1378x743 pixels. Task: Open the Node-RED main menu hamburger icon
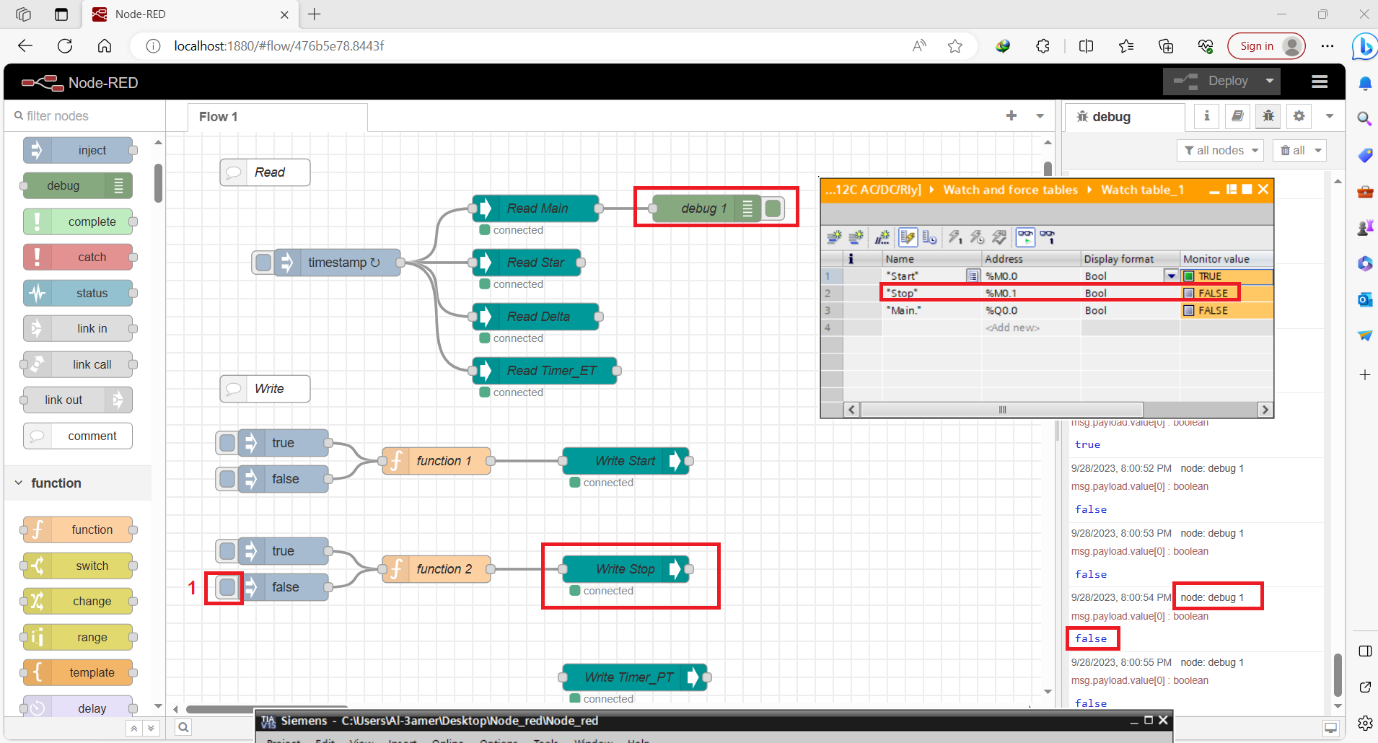click(x=1319, y=81)
